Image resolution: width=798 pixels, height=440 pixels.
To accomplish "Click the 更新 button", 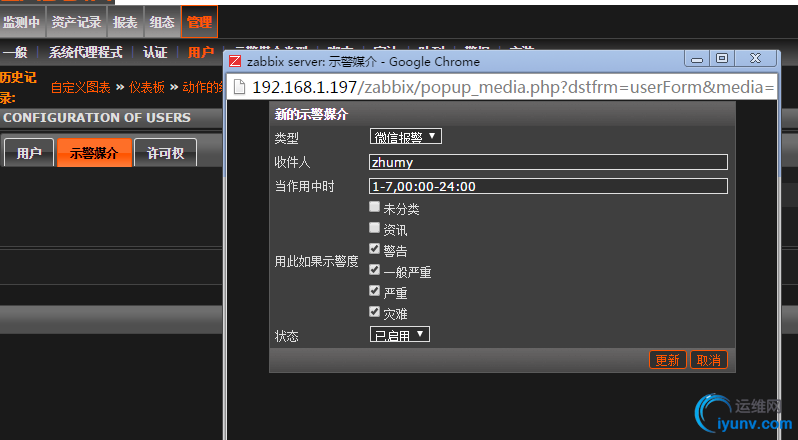I will (668, 360).
